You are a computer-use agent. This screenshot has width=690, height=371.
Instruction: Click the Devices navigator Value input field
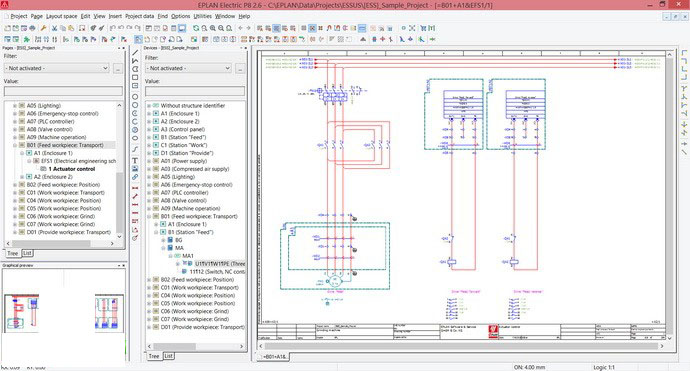pyautogui.click(x=195, y=91)
